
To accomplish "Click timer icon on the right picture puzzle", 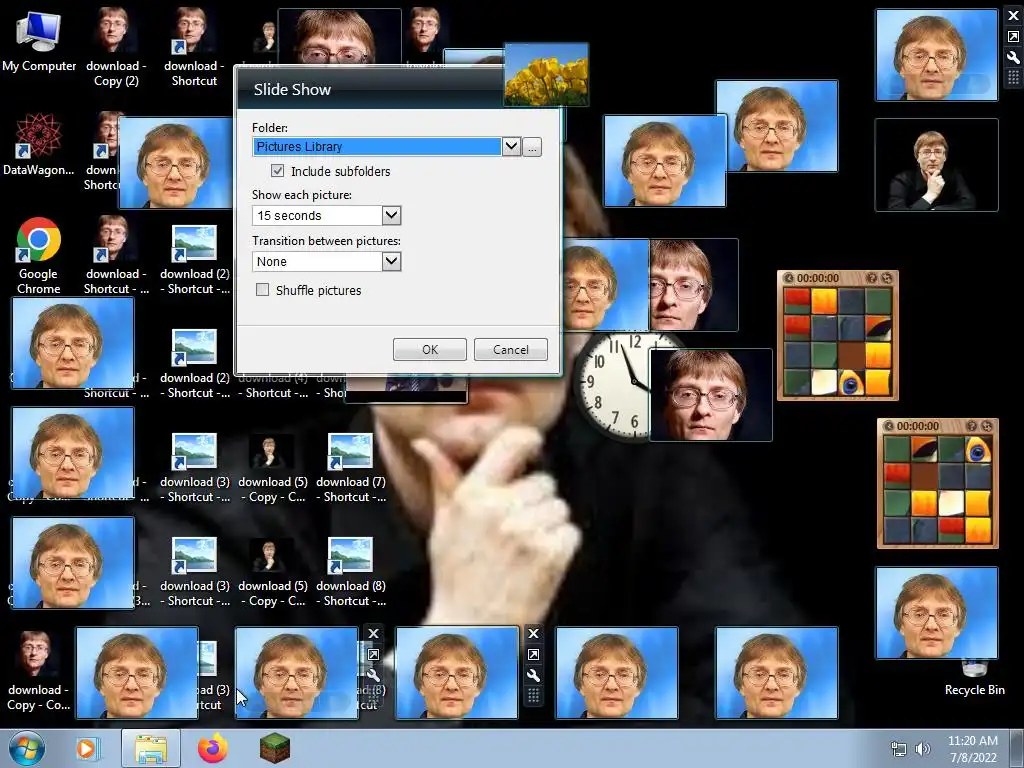I will point(889,426).
